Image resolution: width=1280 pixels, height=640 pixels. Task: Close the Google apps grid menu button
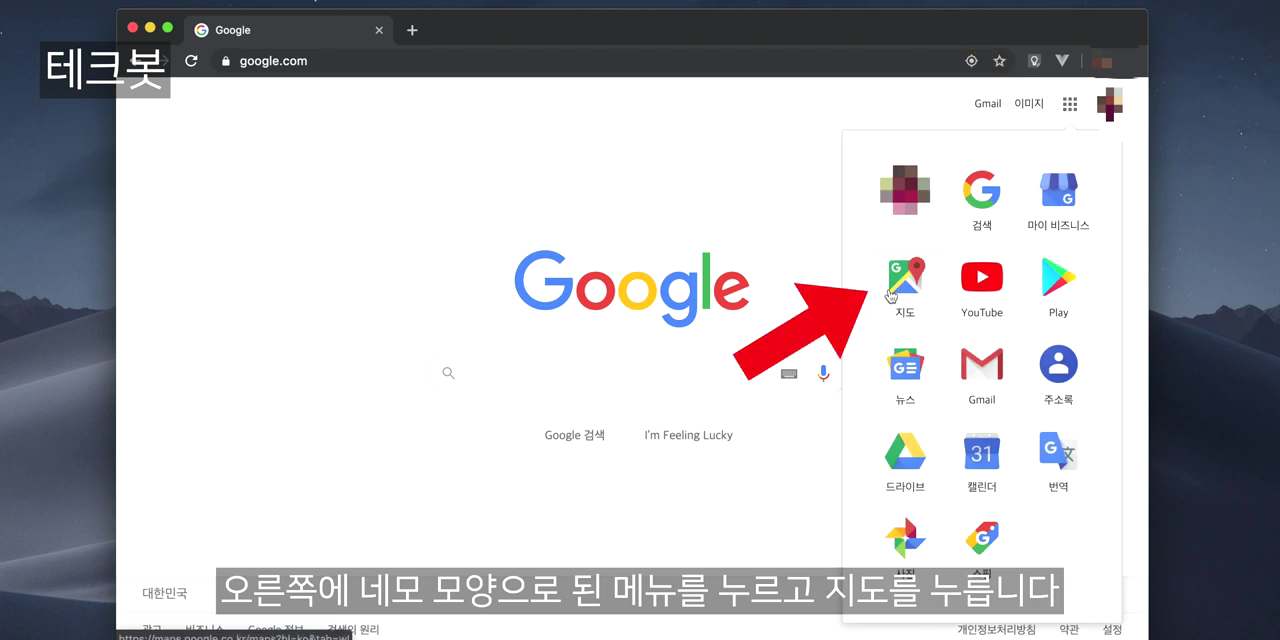(1070, 104)
